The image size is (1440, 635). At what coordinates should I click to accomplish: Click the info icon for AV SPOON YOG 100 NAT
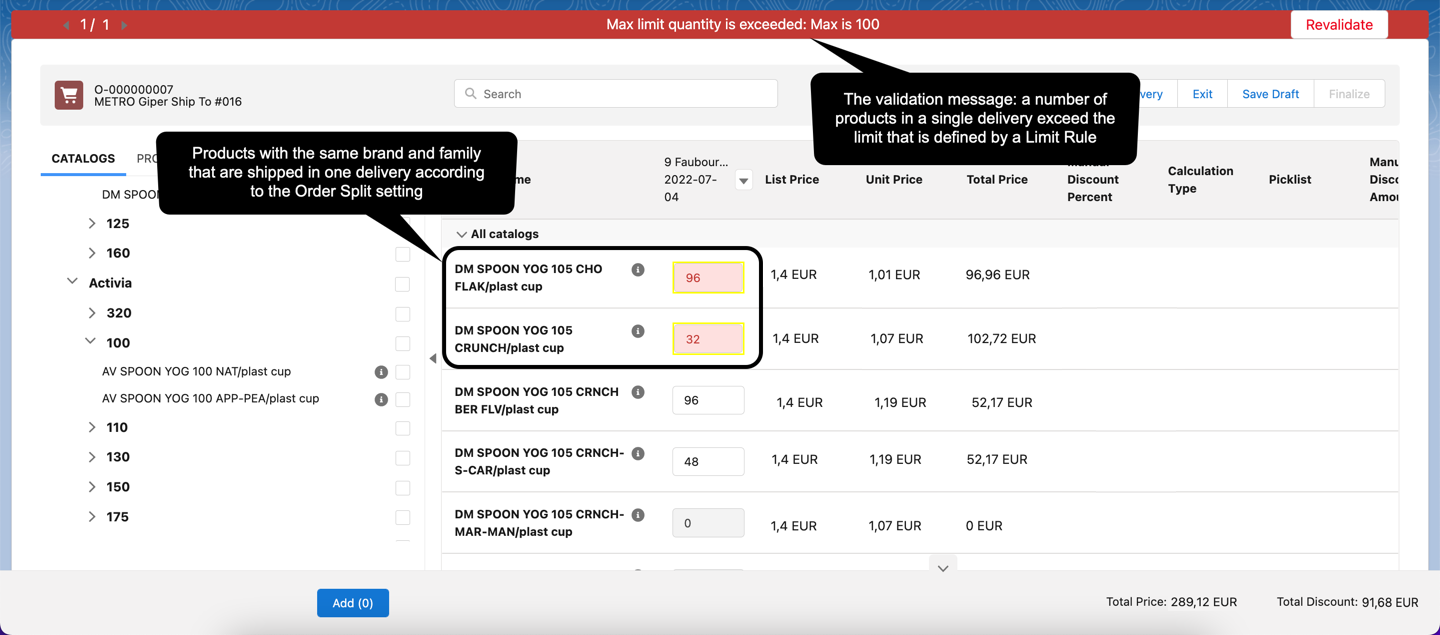coord(381,371)
